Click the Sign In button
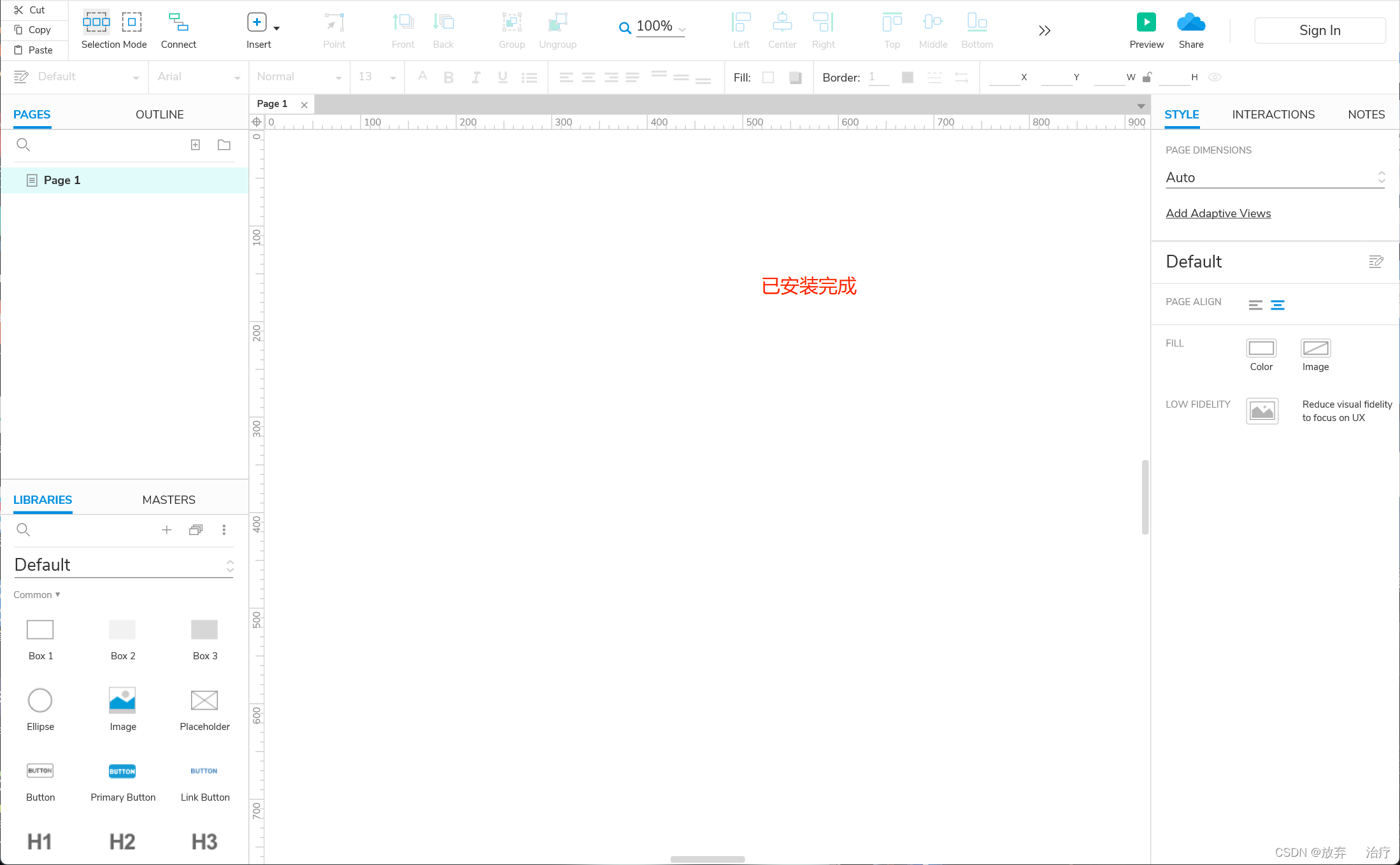Viewport: 1400px width, 865px height. click(1319, 29)
